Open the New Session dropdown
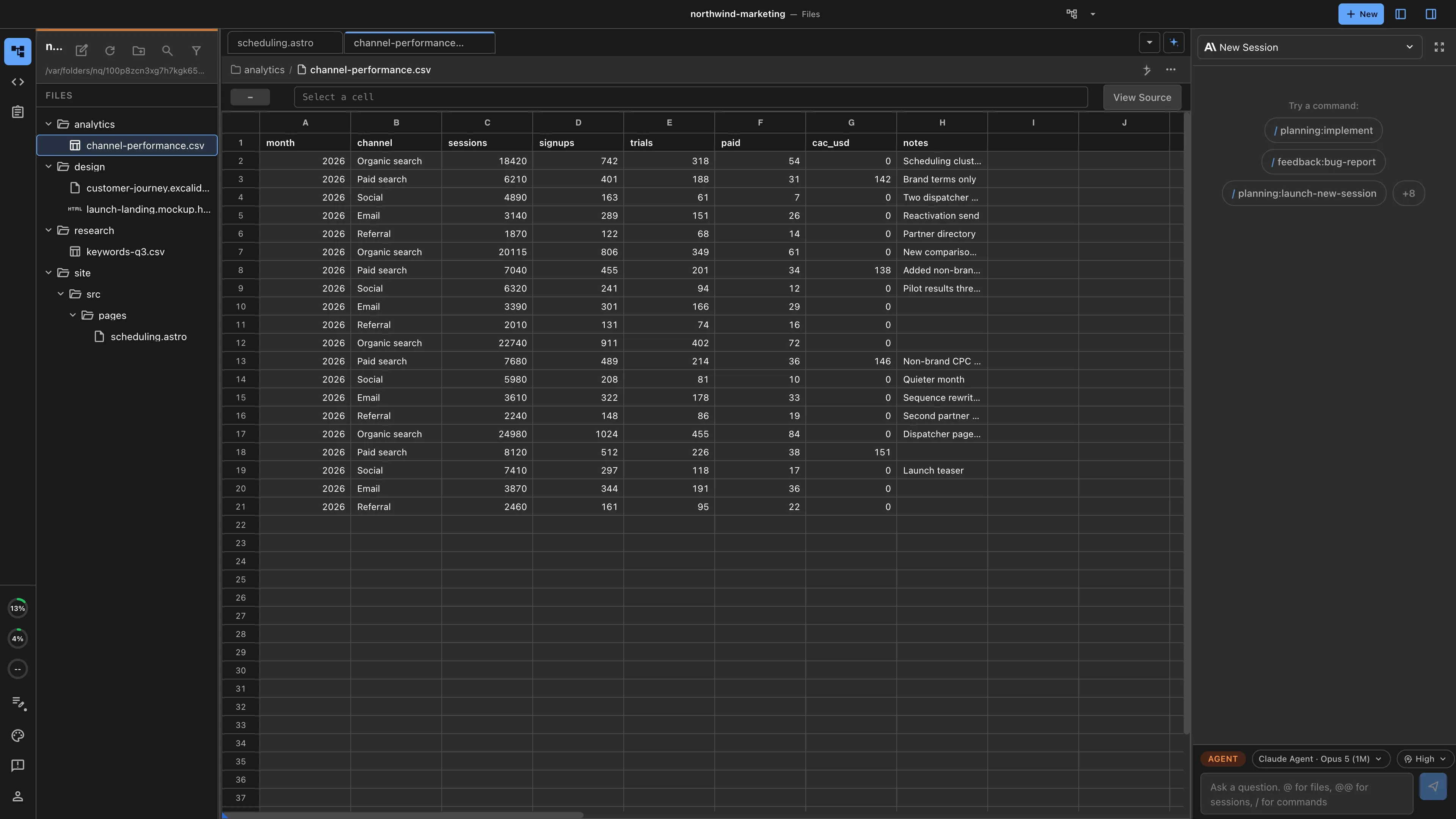1456x819 pixels. click(x=1310, y=47)
